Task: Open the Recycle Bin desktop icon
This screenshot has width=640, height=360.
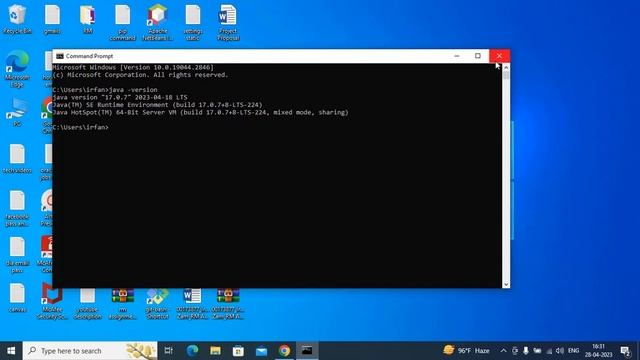Action: click(17, 19)
